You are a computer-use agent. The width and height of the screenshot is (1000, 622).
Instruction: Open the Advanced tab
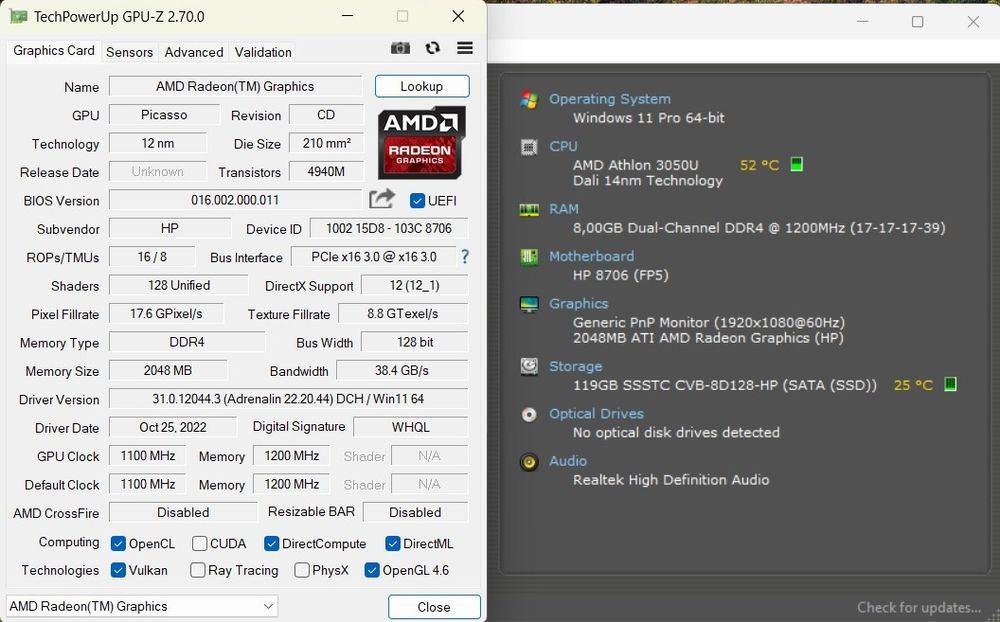coord(194,52)
